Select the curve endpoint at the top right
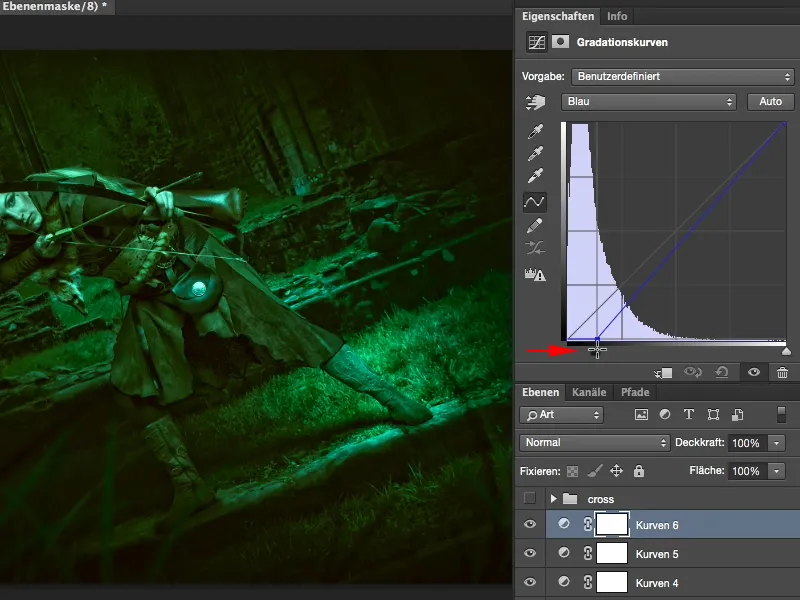 point(784,124)
